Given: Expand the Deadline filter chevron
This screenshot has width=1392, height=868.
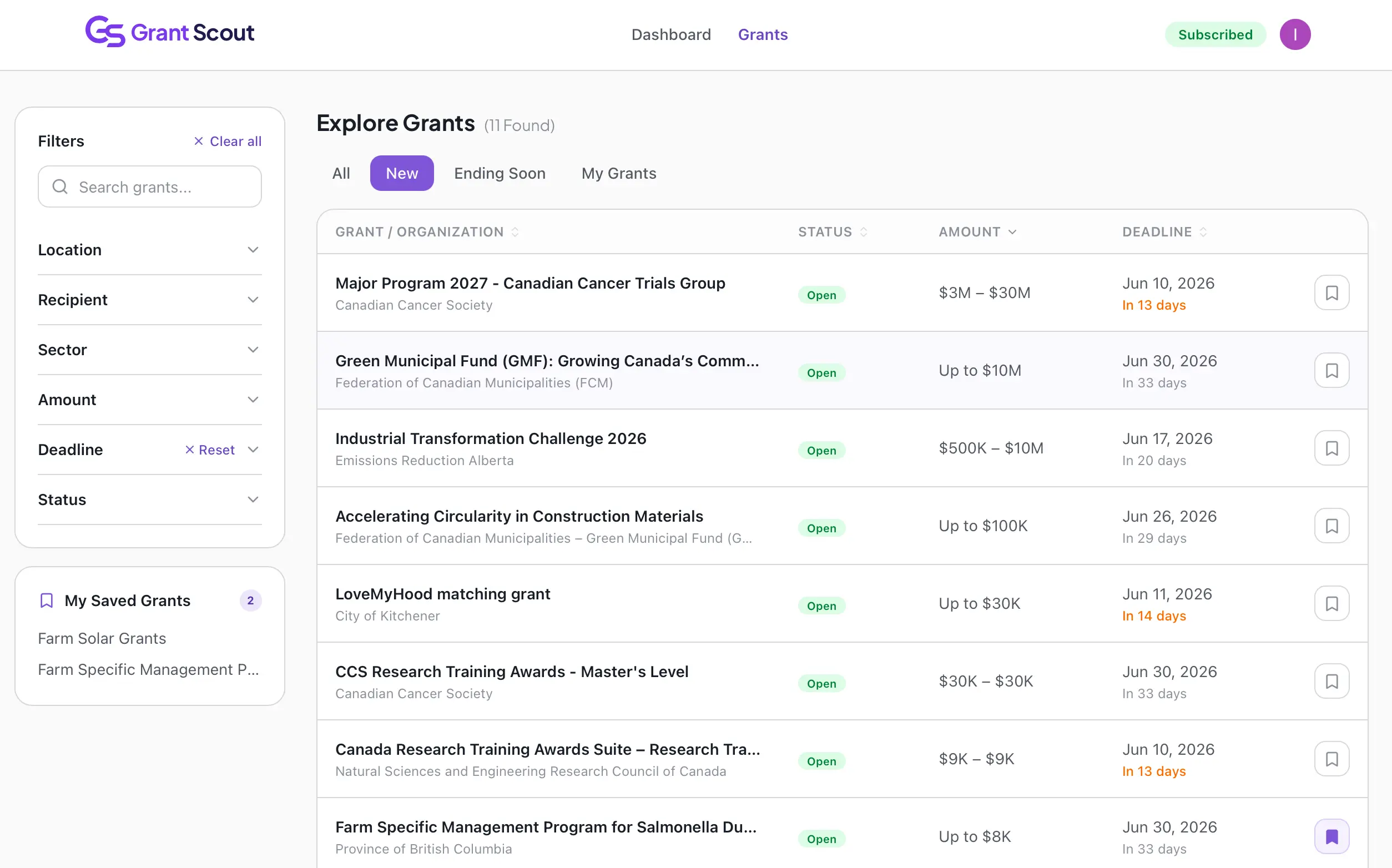Looking at the screenshot, I should tap(253, 450).
